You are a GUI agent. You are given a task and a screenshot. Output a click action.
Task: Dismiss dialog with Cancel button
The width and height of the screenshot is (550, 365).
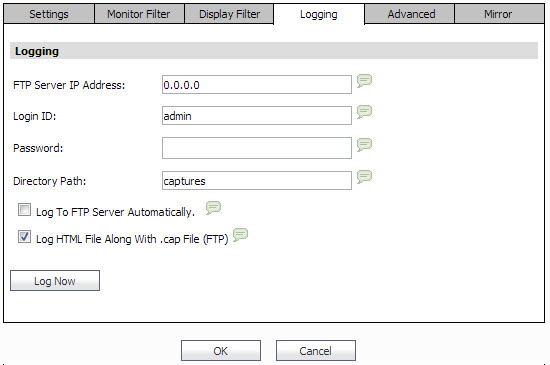coord(316,351)
